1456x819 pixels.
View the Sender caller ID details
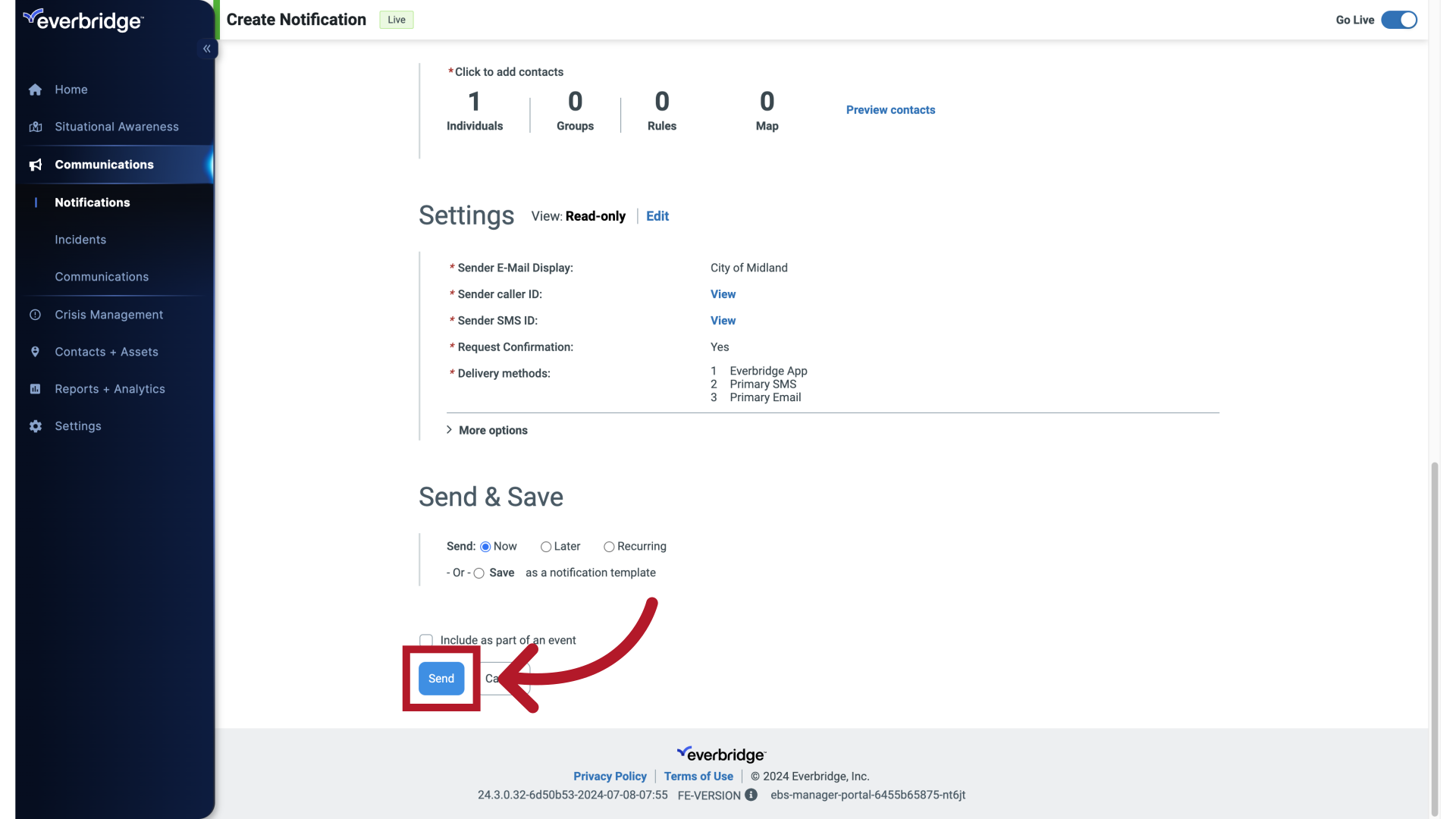point(722,293)
